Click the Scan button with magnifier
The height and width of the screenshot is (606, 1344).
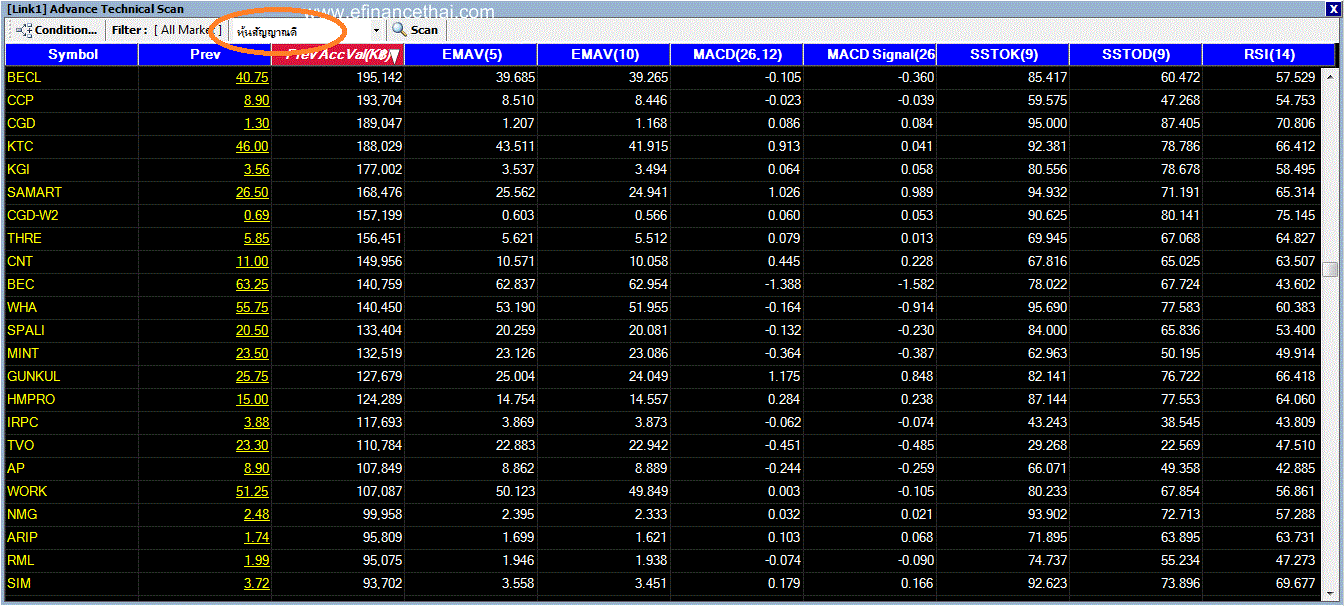(415, 30)
